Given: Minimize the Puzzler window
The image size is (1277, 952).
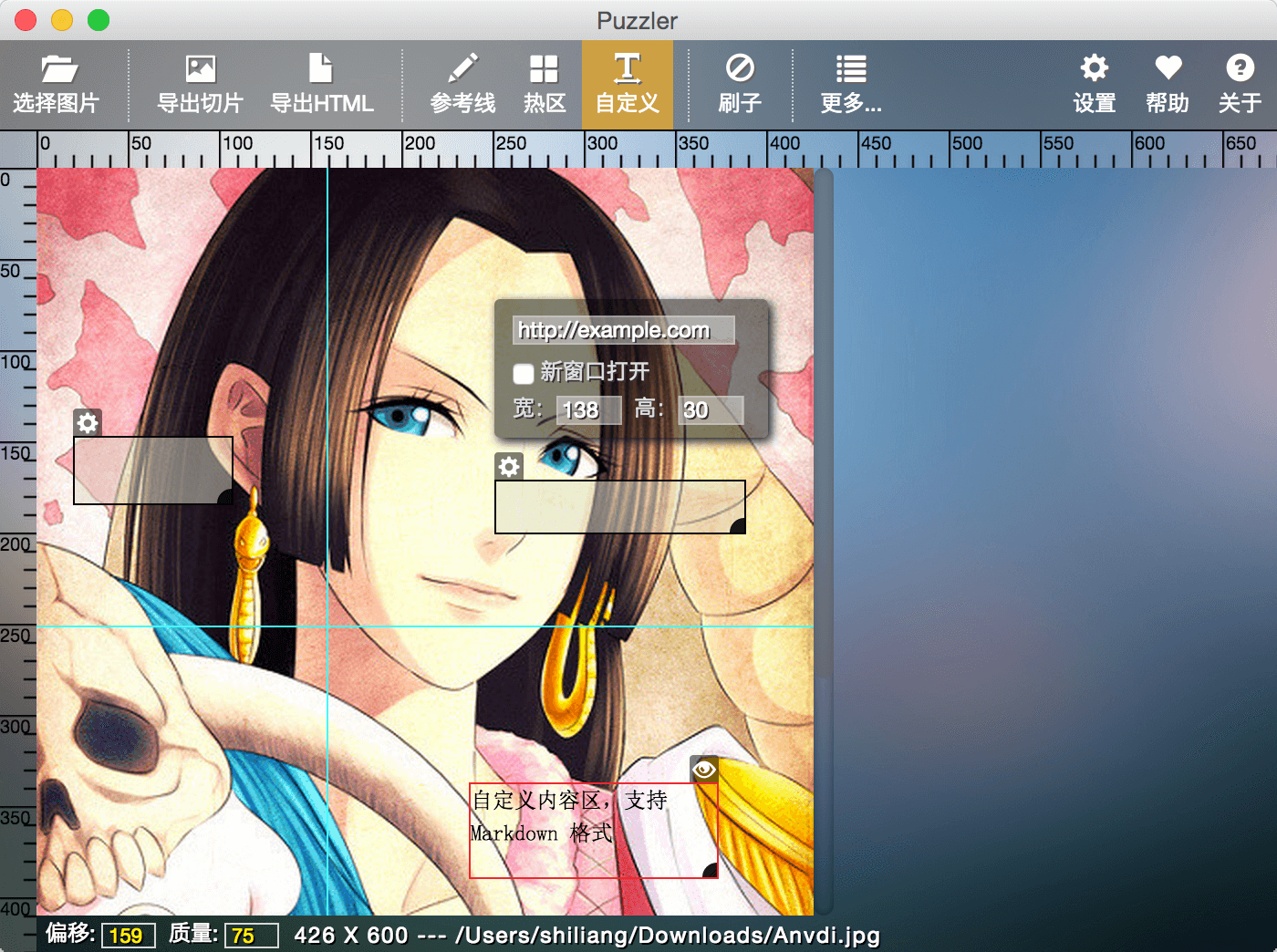Looking at the screenshot, I should coord(62,20).
